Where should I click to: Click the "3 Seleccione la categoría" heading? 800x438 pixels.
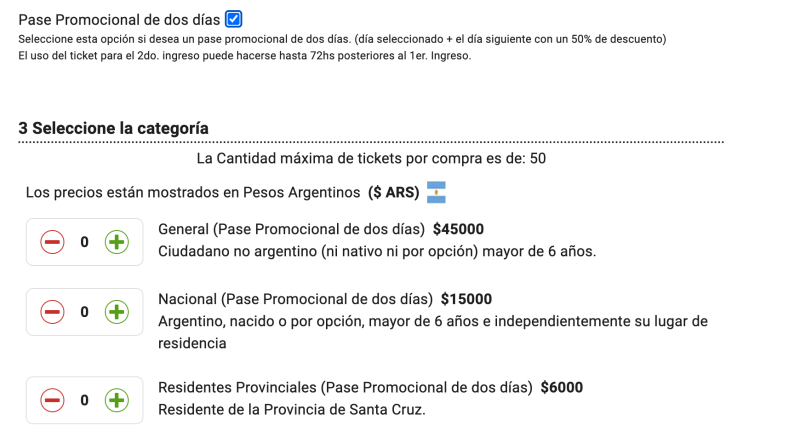click(x=113, y=128)
